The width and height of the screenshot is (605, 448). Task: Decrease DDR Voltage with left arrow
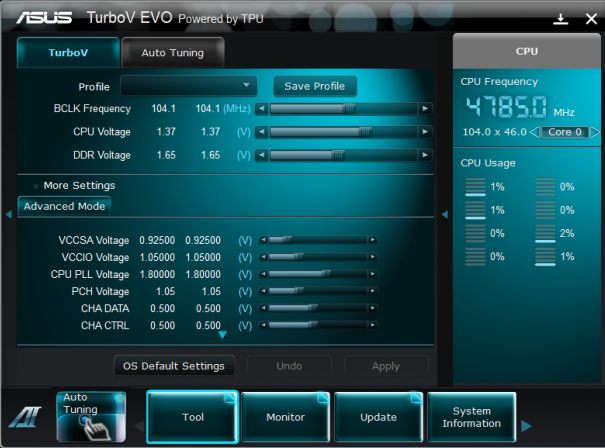click(x=262, y=155)
